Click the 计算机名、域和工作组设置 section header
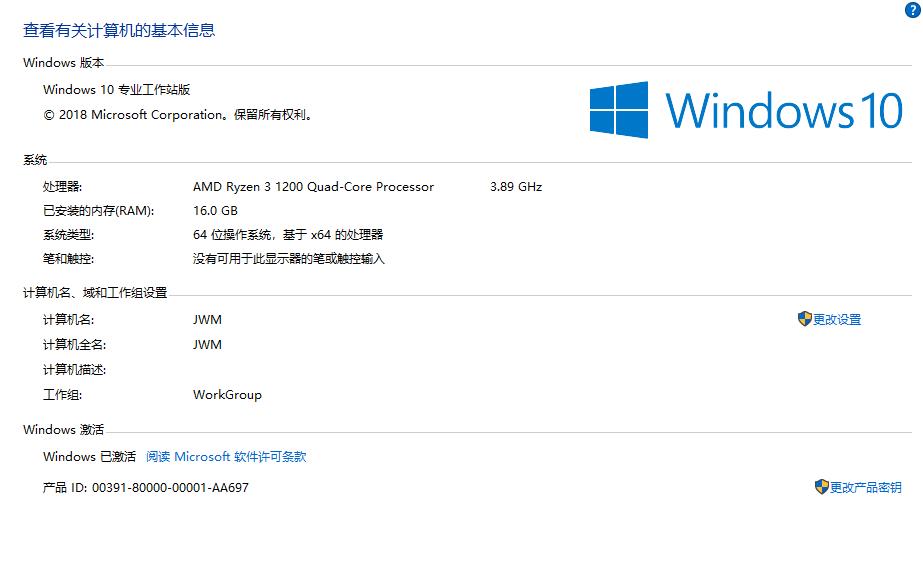This screenshot has width=923, height=567. (x=95, y=293)
